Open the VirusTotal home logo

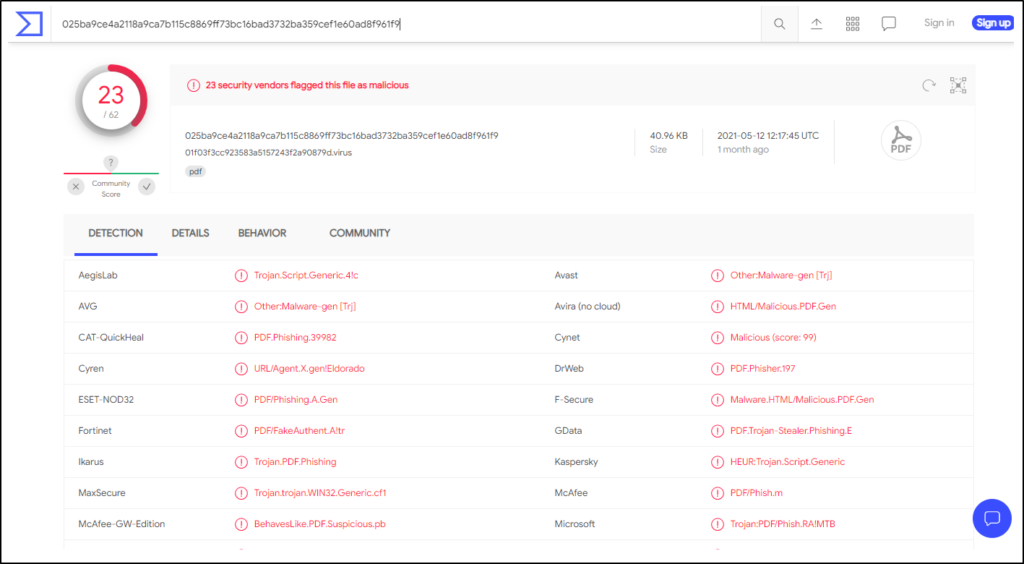pos(29,24)
